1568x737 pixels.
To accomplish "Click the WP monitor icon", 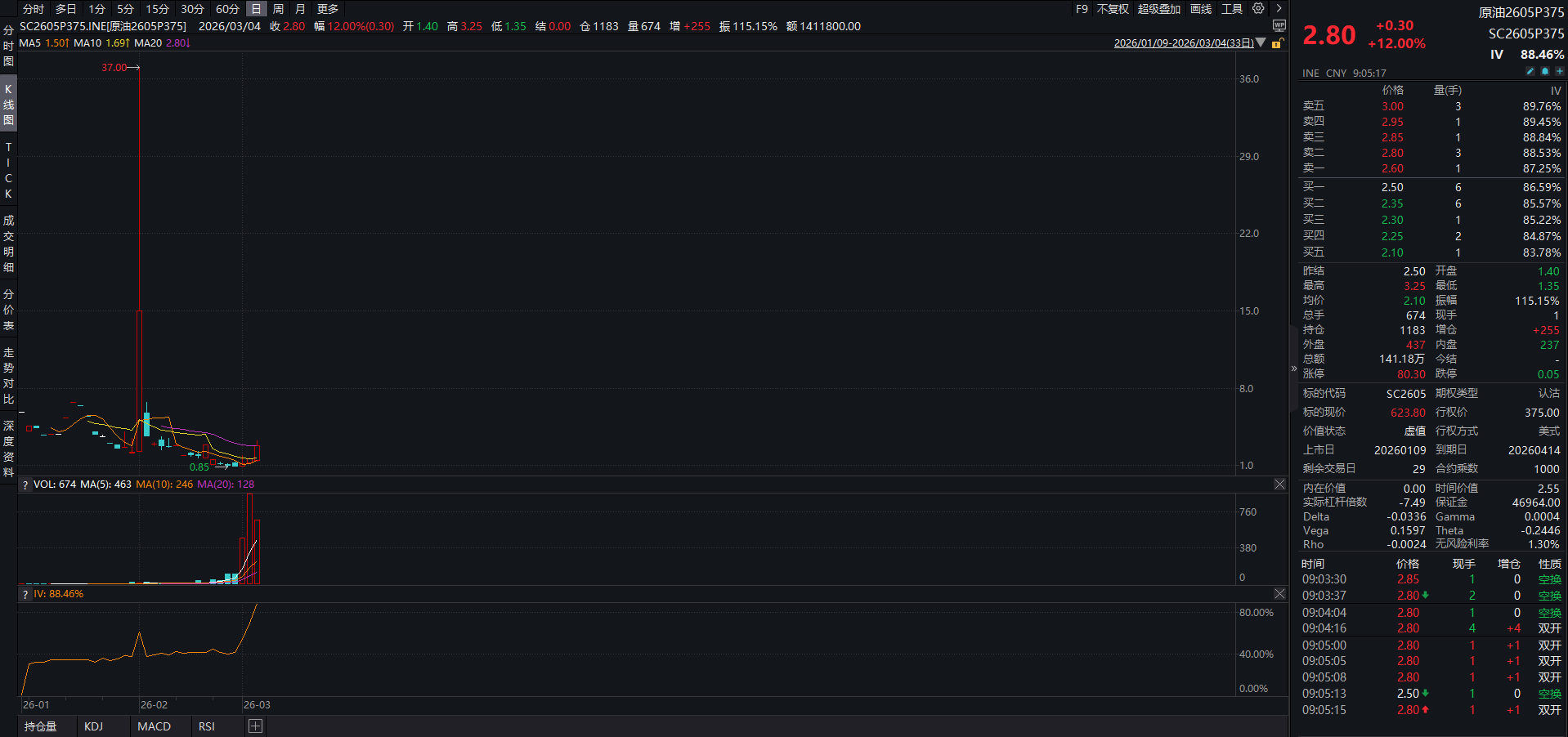I will (x=1279, y=26).
